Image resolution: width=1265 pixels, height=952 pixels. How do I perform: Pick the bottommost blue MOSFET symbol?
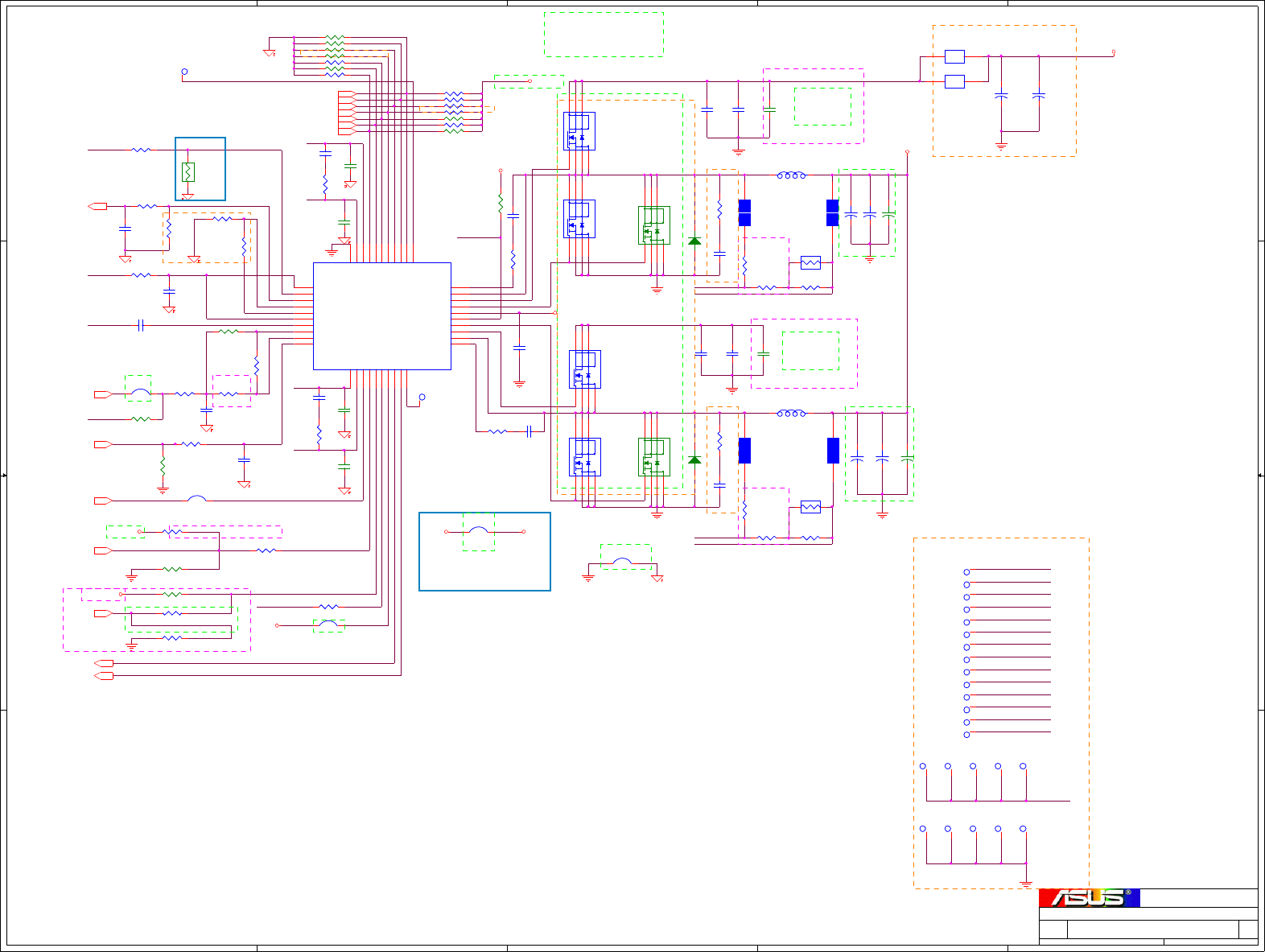pos(585,456)
